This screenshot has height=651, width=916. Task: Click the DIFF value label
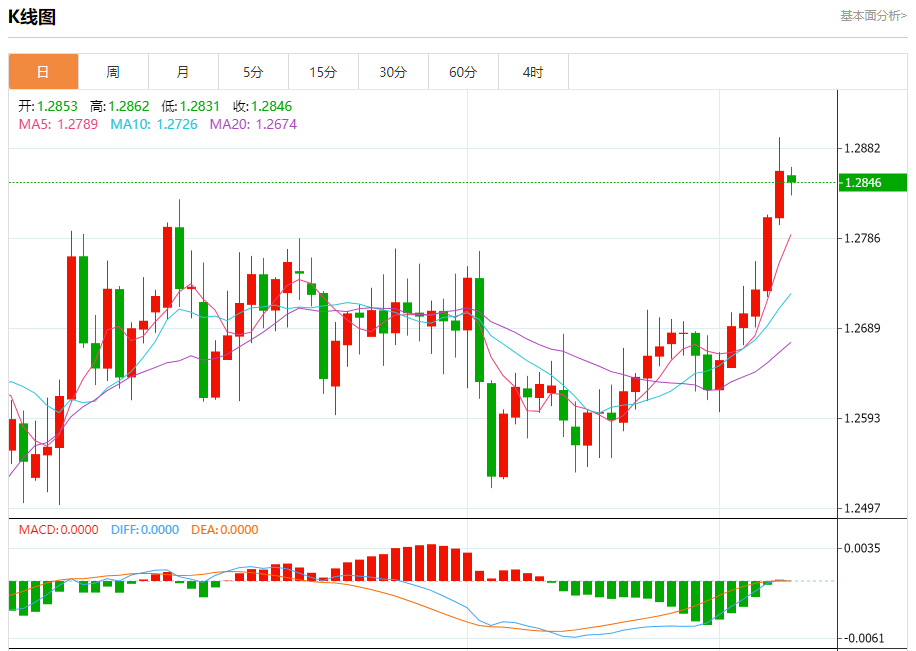pyautogui.click(x=145, y=529)
